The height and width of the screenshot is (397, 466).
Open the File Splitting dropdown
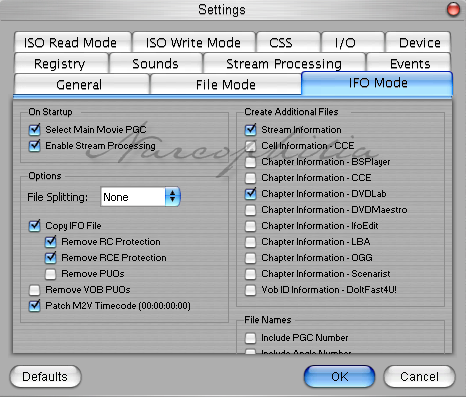tap(140, 197)
